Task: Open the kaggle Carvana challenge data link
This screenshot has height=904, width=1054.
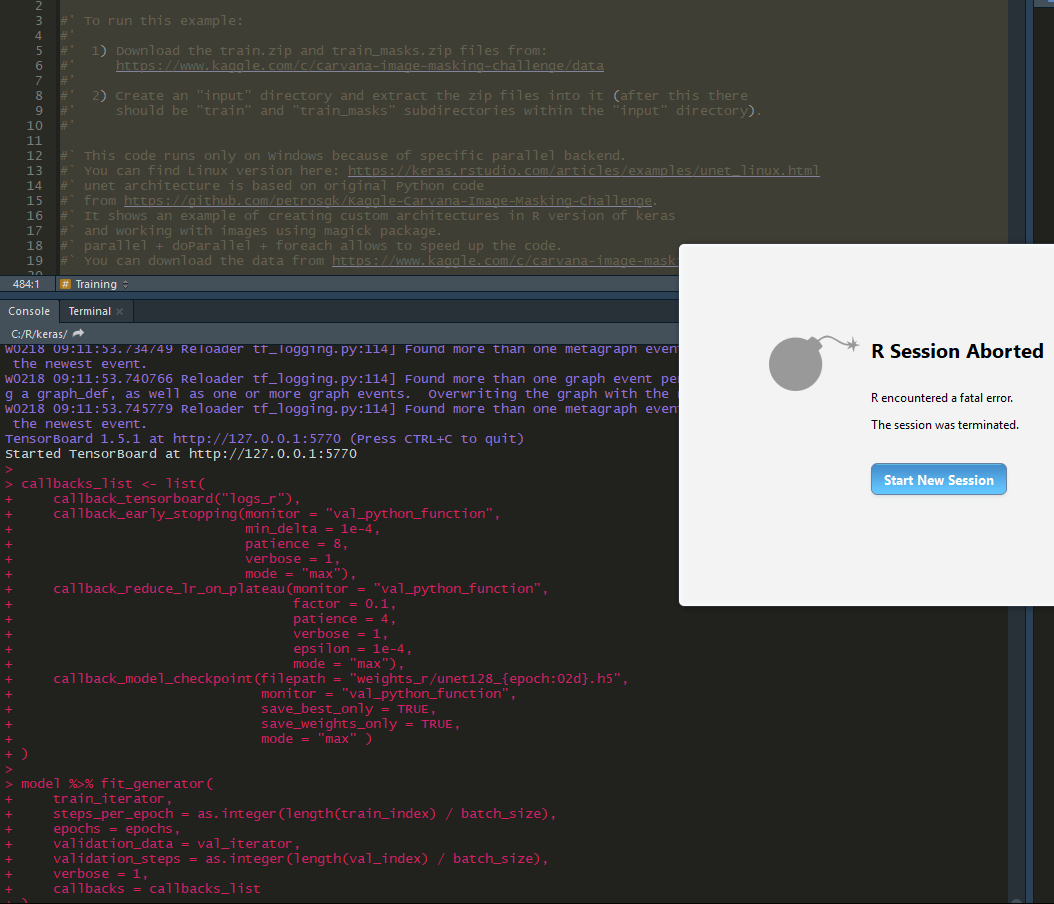Action: (360, 65)
